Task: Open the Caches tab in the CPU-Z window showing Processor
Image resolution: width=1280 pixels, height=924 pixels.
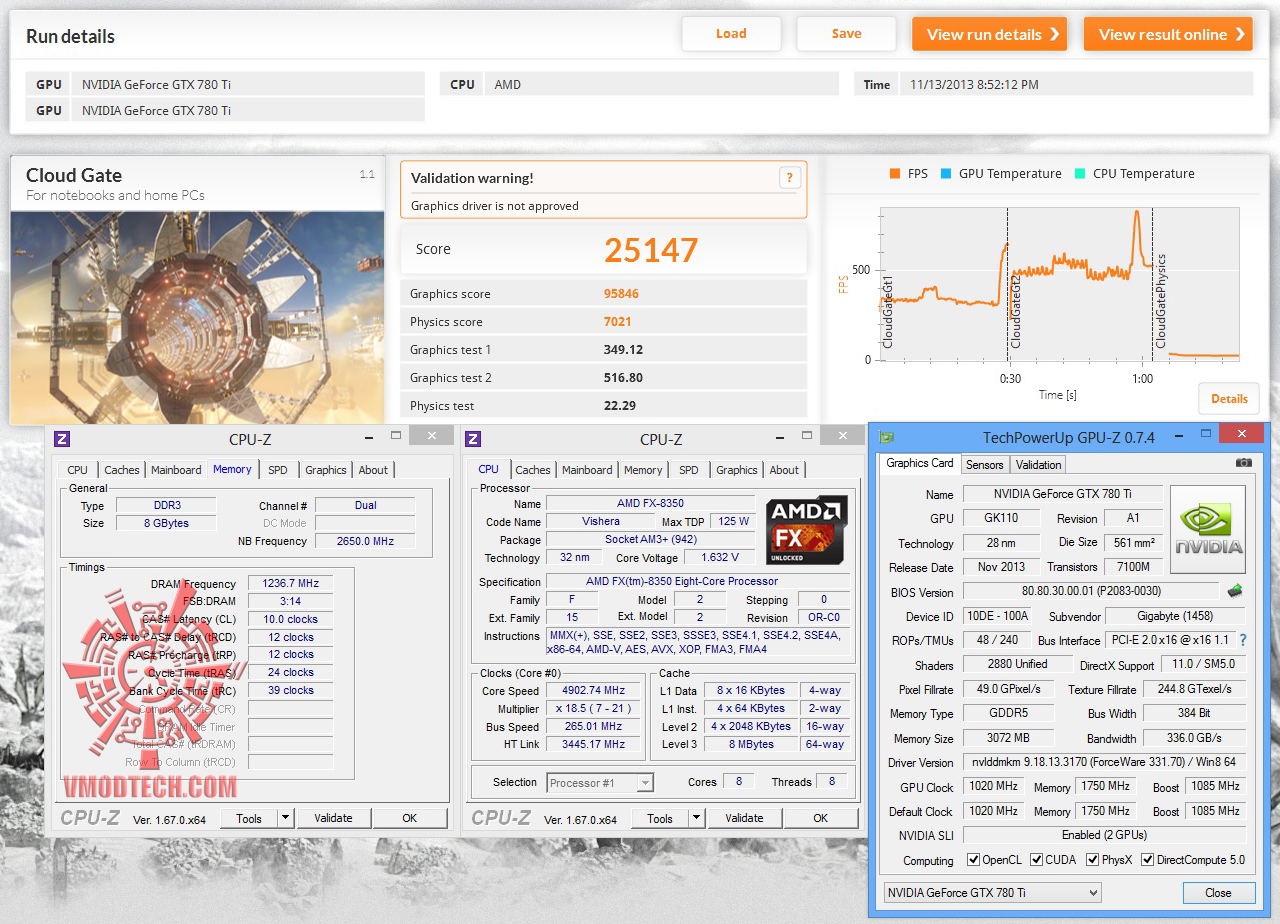Action: 533,470
